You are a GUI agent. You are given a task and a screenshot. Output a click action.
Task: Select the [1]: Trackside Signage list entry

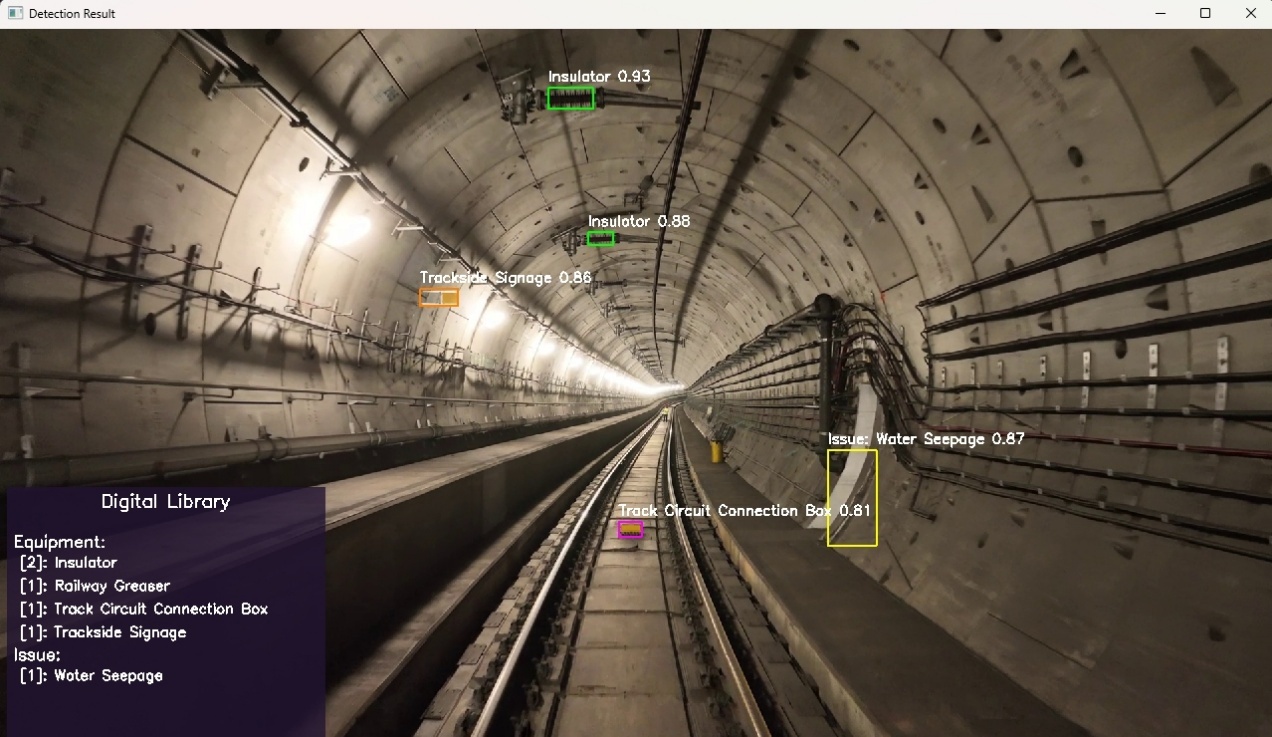click(103, 632)
